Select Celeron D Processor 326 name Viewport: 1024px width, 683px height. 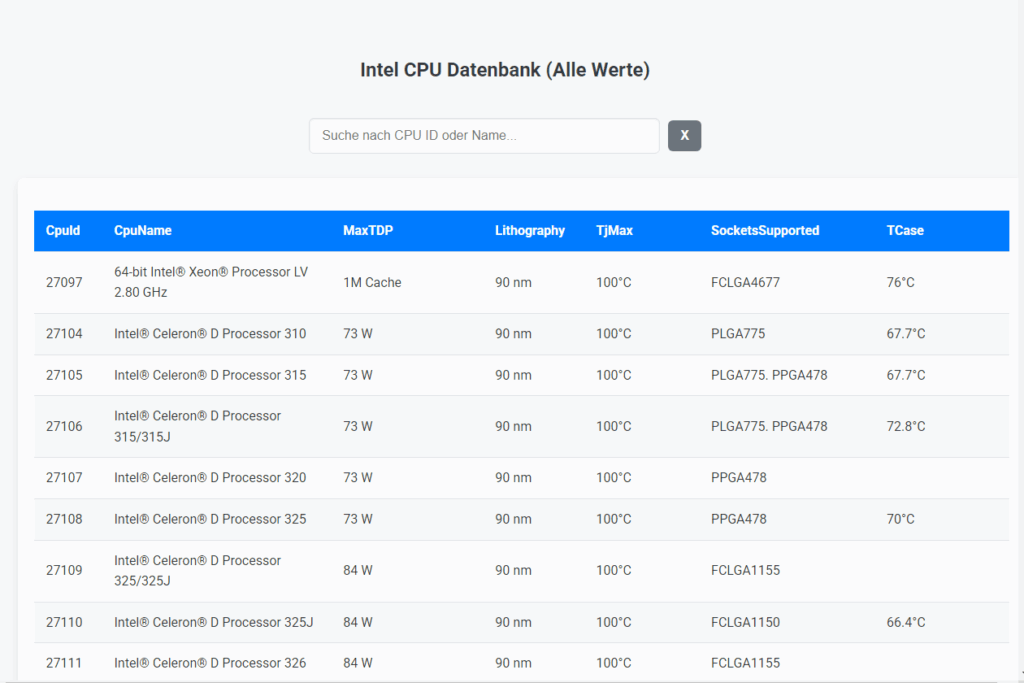tap(210, 663)
